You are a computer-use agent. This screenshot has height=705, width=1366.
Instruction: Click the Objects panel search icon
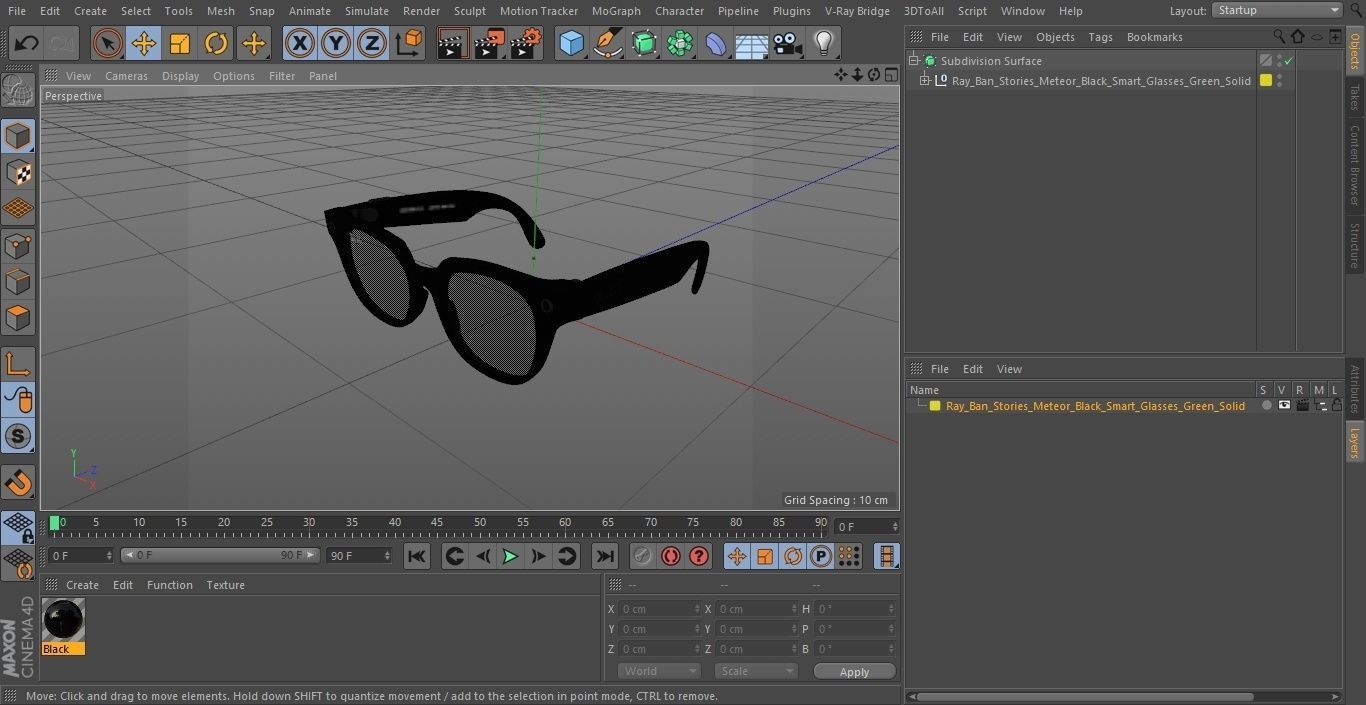[1279, 37]
